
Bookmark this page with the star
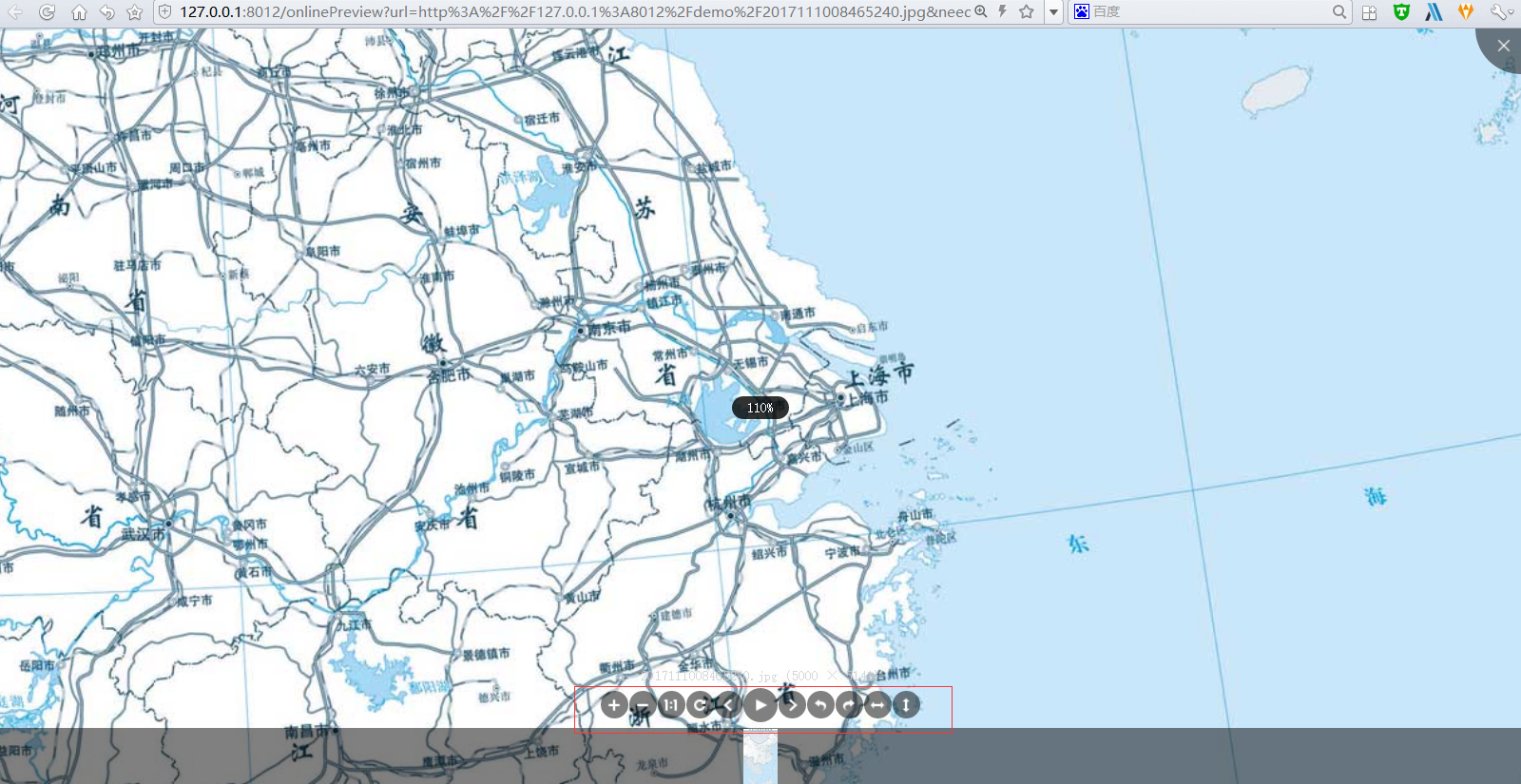(1027, 11)
